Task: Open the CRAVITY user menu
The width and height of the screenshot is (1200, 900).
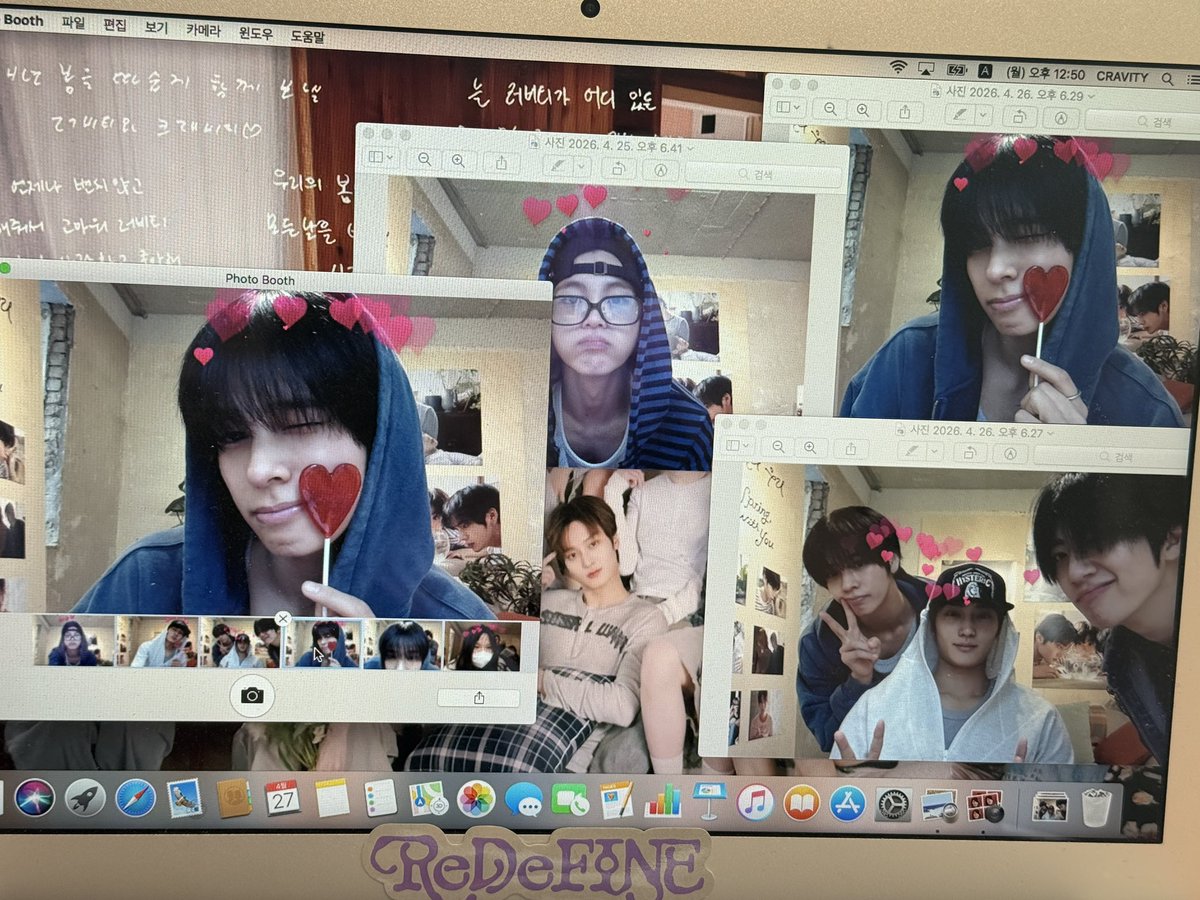Action: coord(1122,76)
